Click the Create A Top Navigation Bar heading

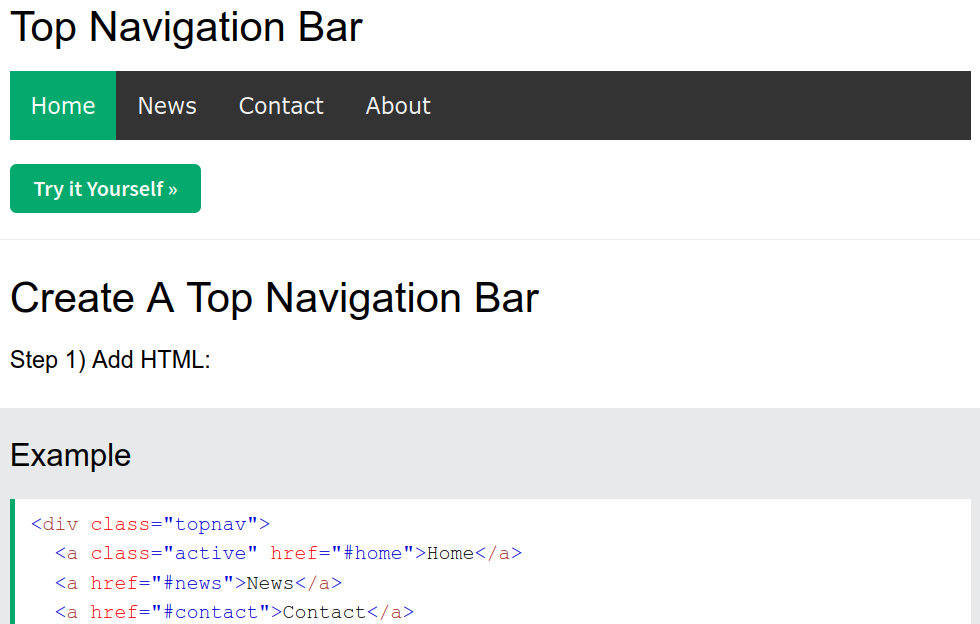[274, 298]
